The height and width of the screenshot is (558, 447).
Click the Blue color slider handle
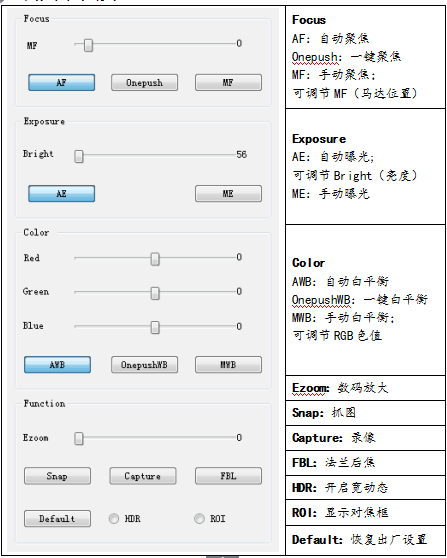[x=155, y=327]
